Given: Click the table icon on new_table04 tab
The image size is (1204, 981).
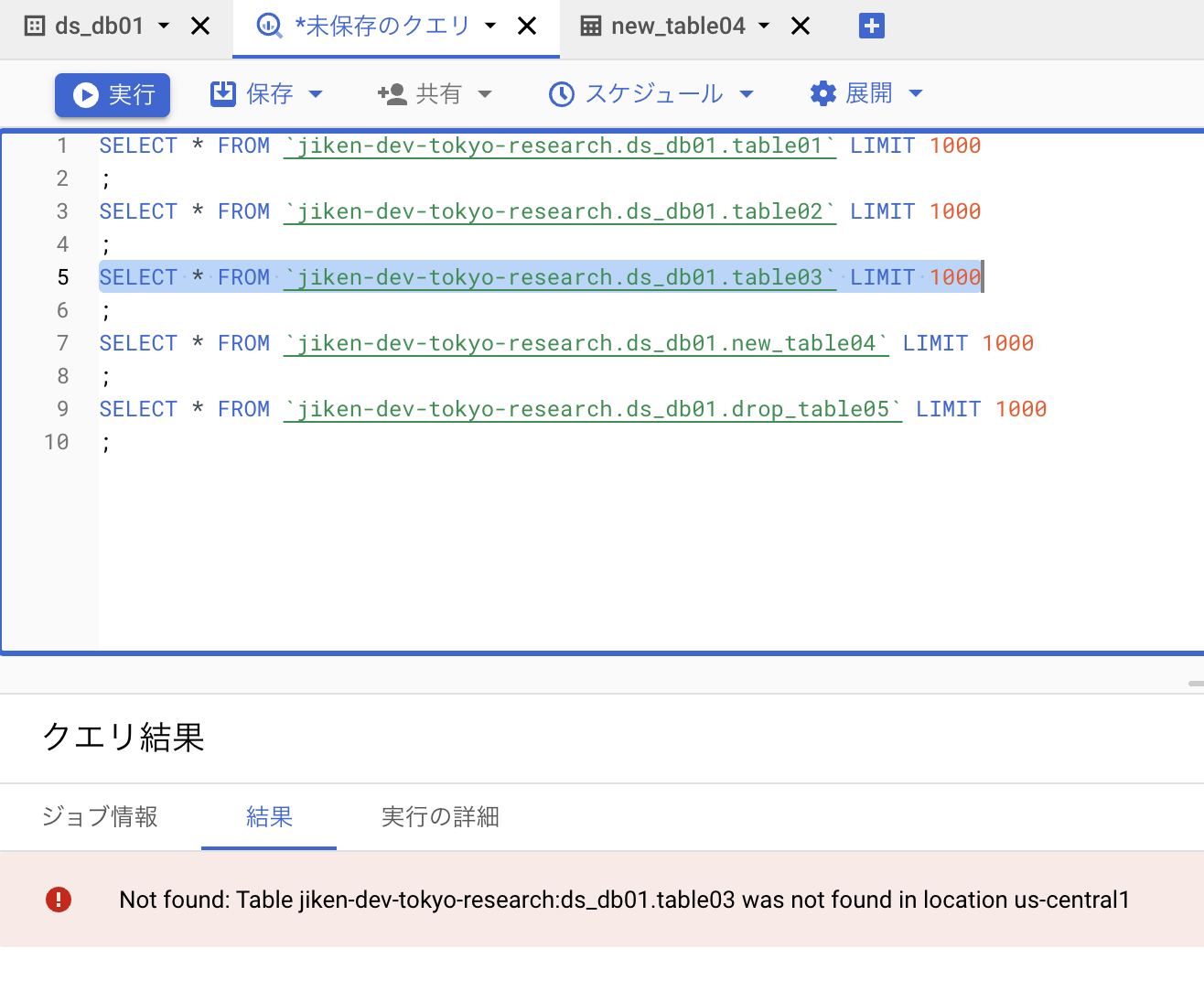Looking at the screenshot, I should coord(591,26).
